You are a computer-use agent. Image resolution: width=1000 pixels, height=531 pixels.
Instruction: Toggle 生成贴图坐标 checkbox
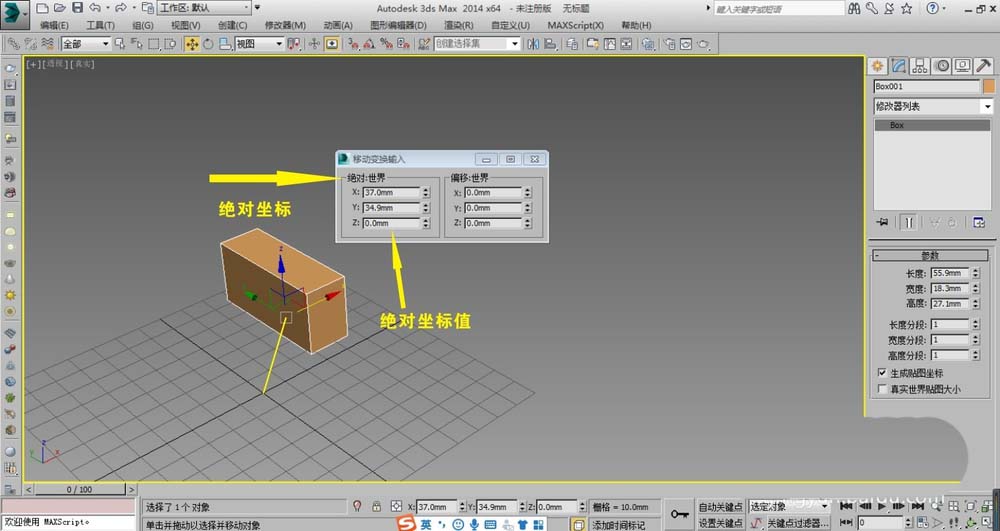[x=883, y=373]
